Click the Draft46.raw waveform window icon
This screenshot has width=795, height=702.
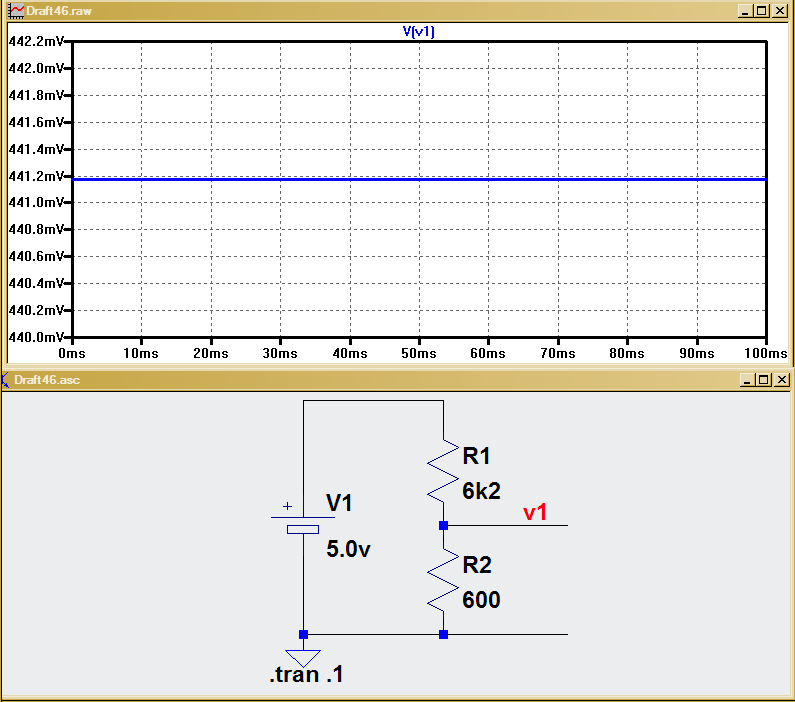click(x=16, y=11)
